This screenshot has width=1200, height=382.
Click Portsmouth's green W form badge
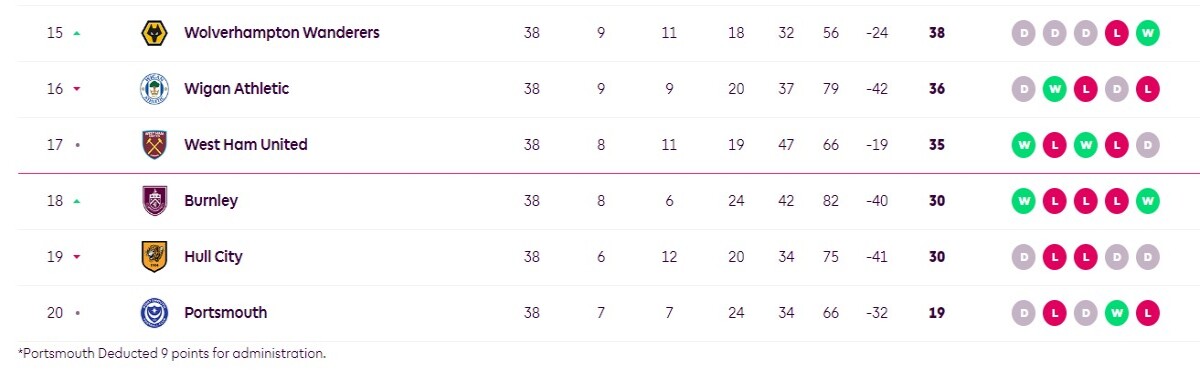coord(1116,313)
